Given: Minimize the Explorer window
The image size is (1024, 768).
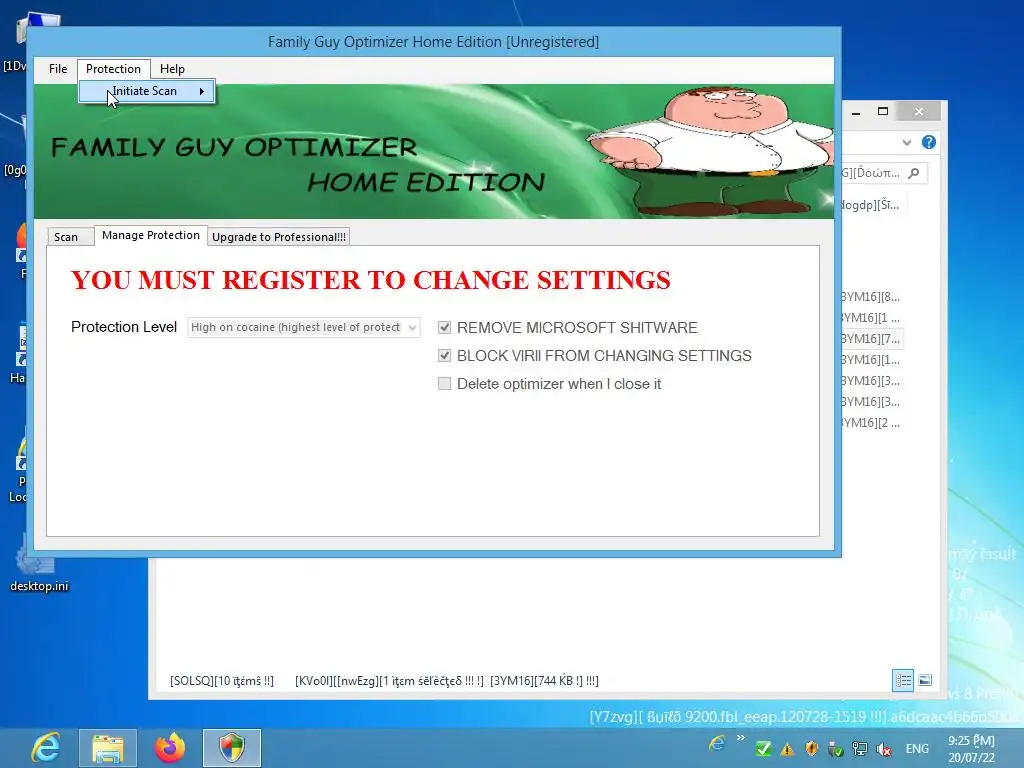Looking at the screenshot, I should [x=856, y=112].
